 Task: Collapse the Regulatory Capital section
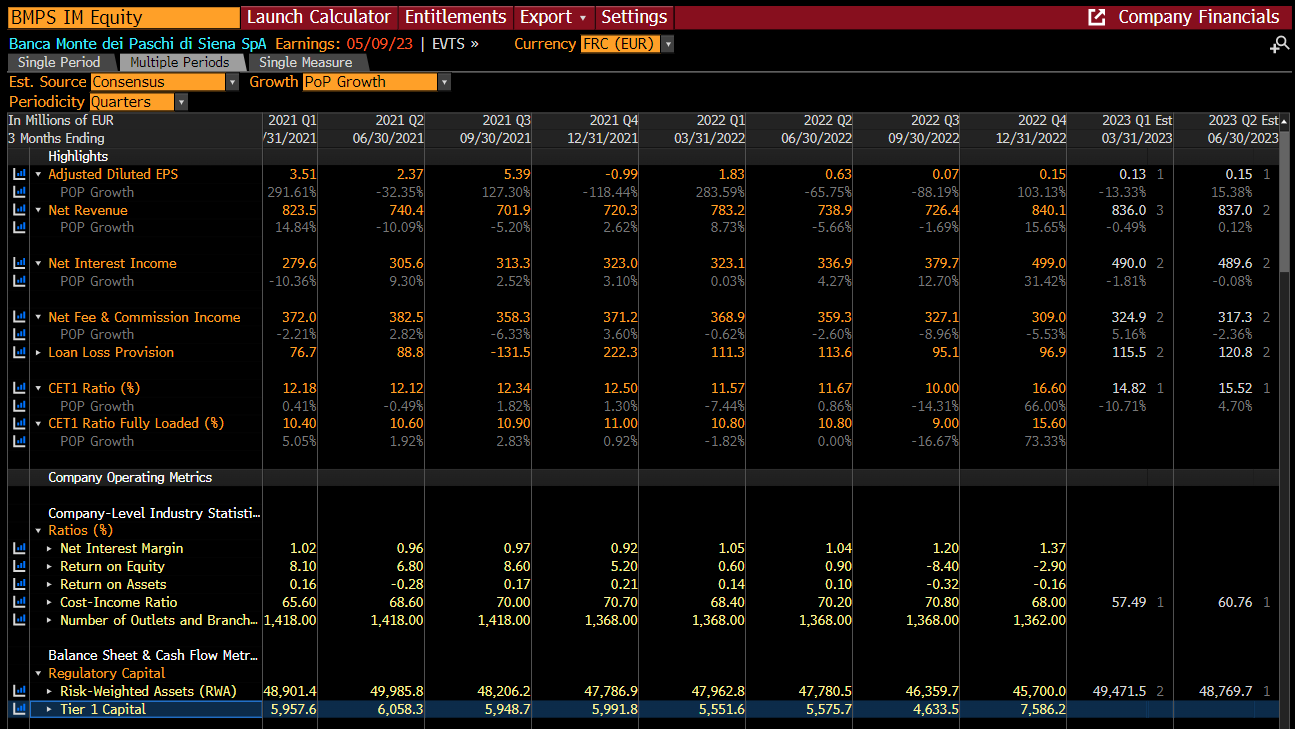coord(39,673)
